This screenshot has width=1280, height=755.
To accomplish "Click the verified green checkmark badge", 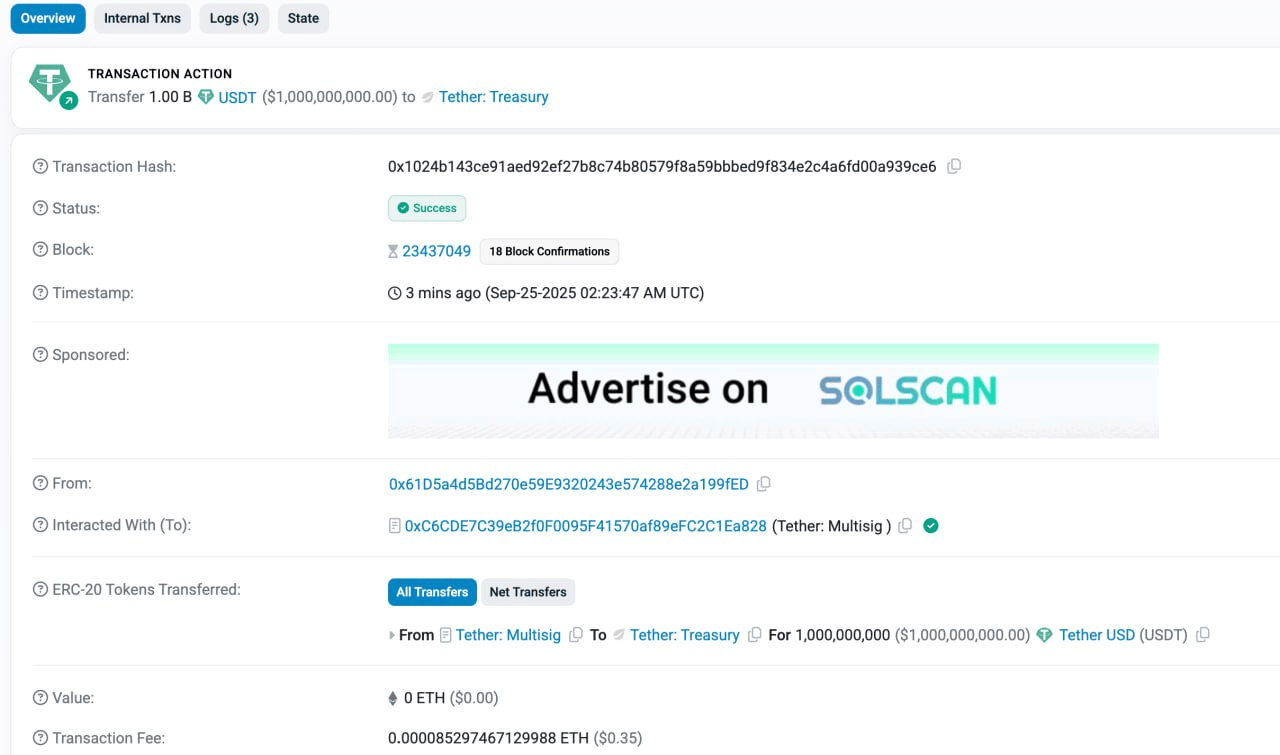I will [931, 526].
